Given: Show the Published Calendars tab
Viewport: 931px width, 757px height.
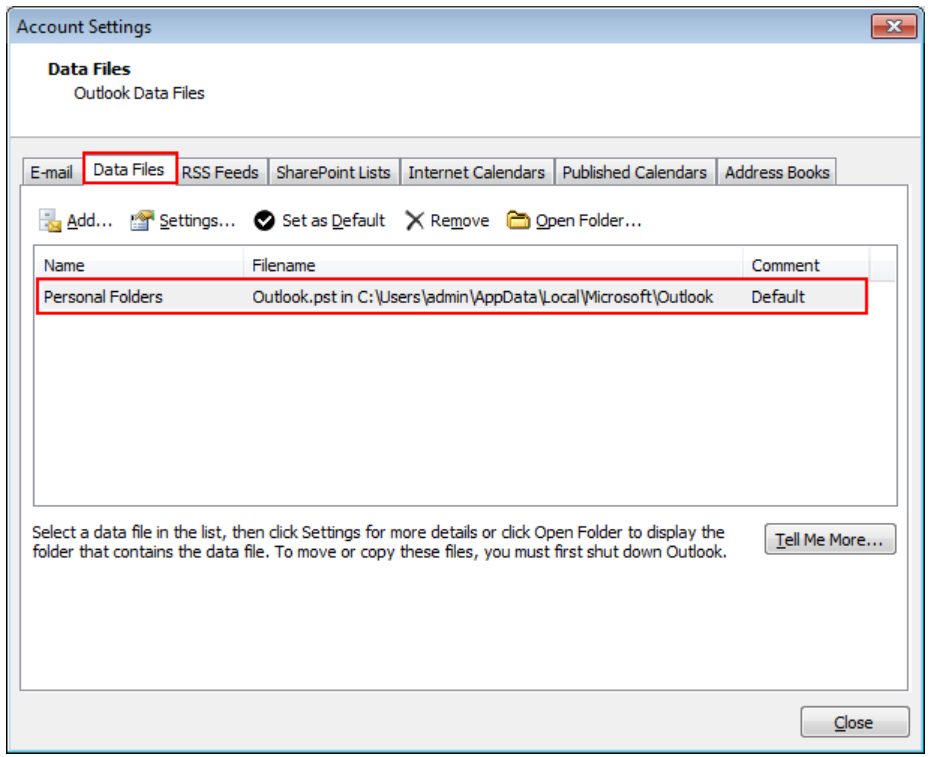Looking at the screenshot, I should [x=635, y=172].
